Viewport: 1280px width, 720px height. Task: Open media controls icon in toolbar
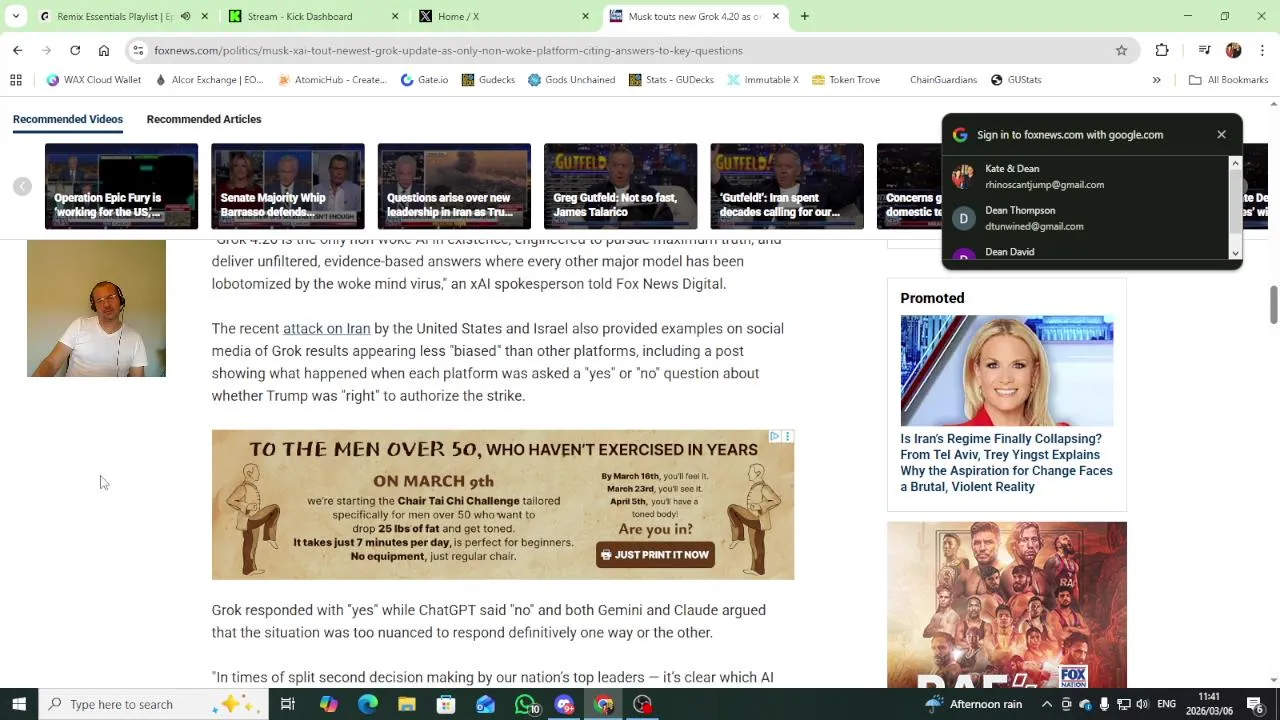[x=1205, y=50]
